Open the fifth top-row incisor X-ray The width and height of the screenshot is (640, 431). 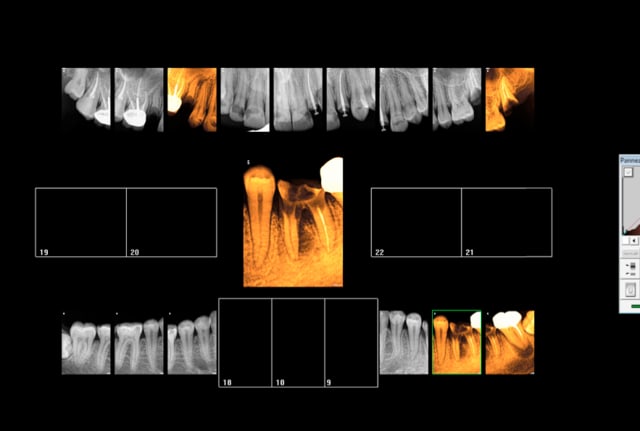[x=298, y=99]
